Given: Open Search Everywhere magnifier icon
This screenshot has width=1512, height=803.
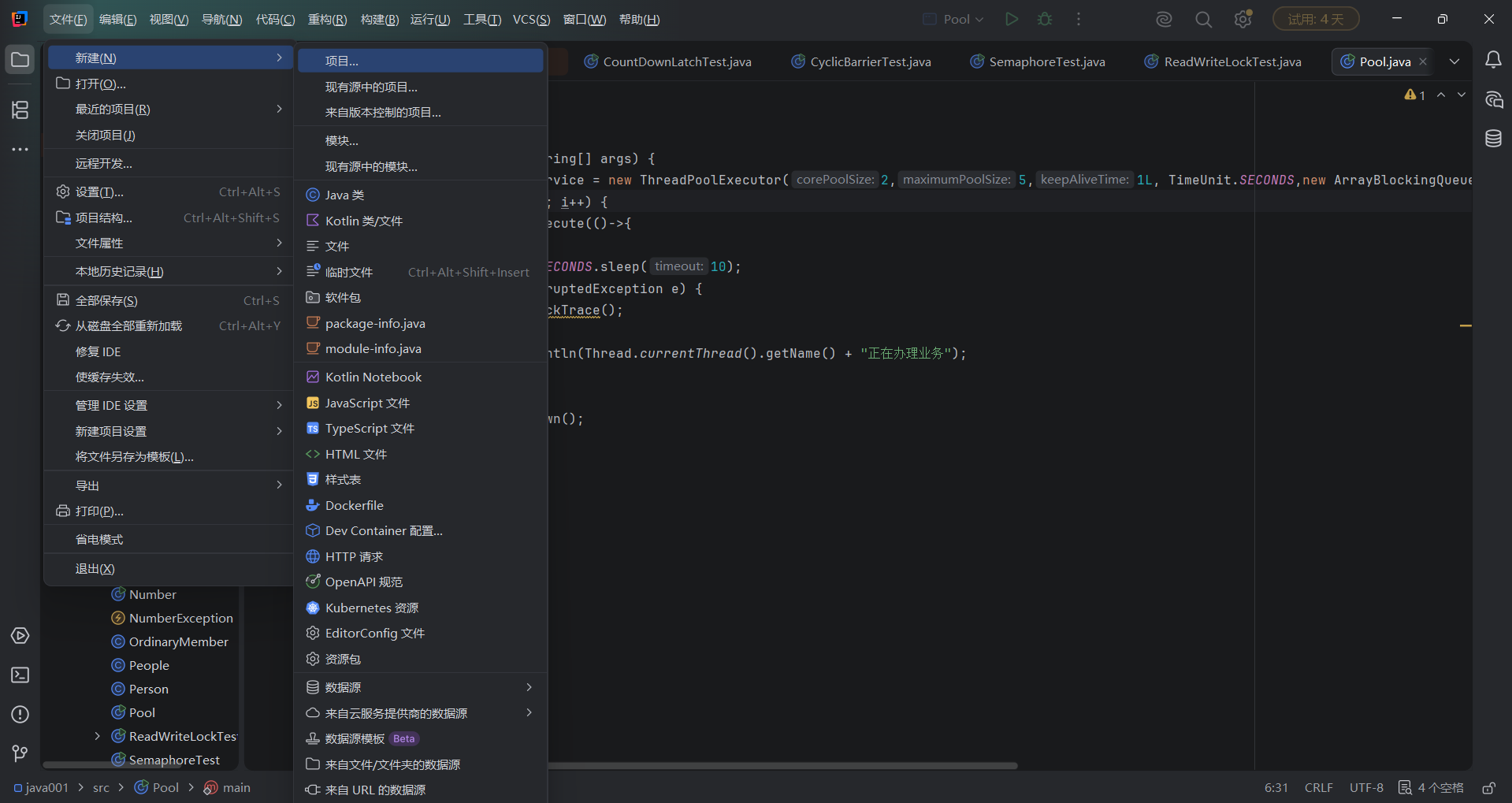Looking at the screenshot, I should tap(1203, 19).
